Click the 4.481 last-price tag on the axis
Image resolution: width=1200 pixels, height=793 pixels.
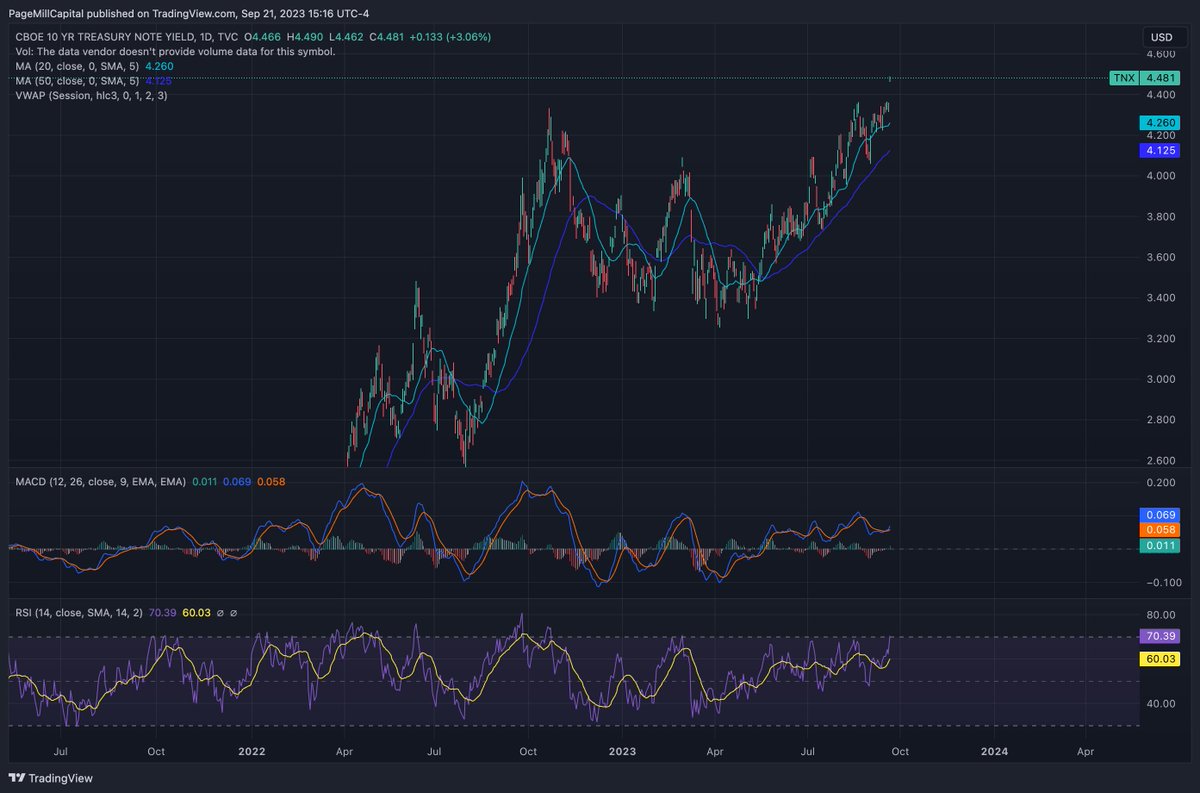point(1160,78)
